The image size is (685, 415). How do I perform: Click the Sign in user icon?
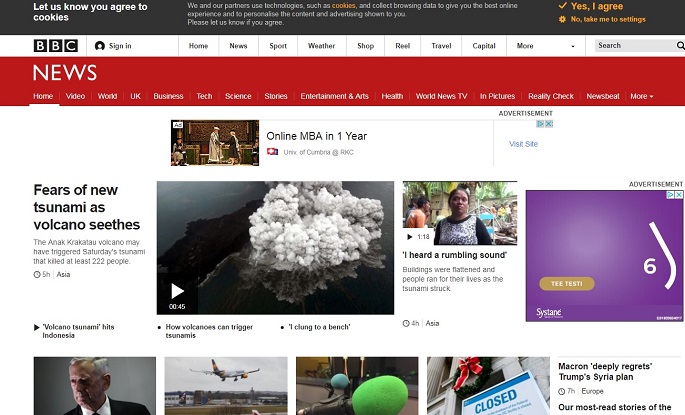[x=100, y=46]
